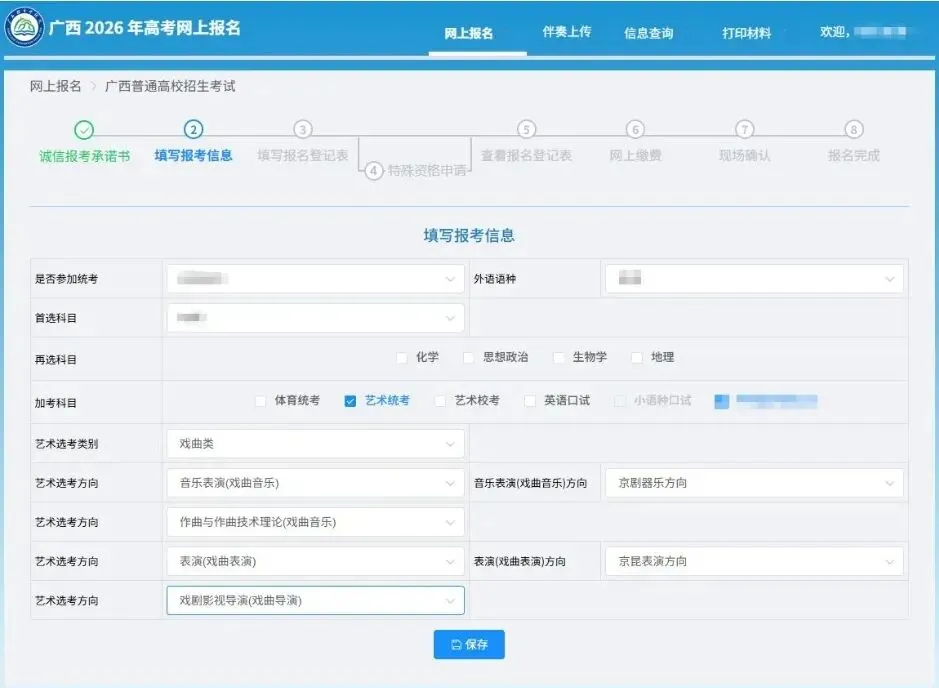Click step 1 green checkmark circle
The height and width of the screenshot is (688, 939).
pyautogui.click(x=84, y=129)
